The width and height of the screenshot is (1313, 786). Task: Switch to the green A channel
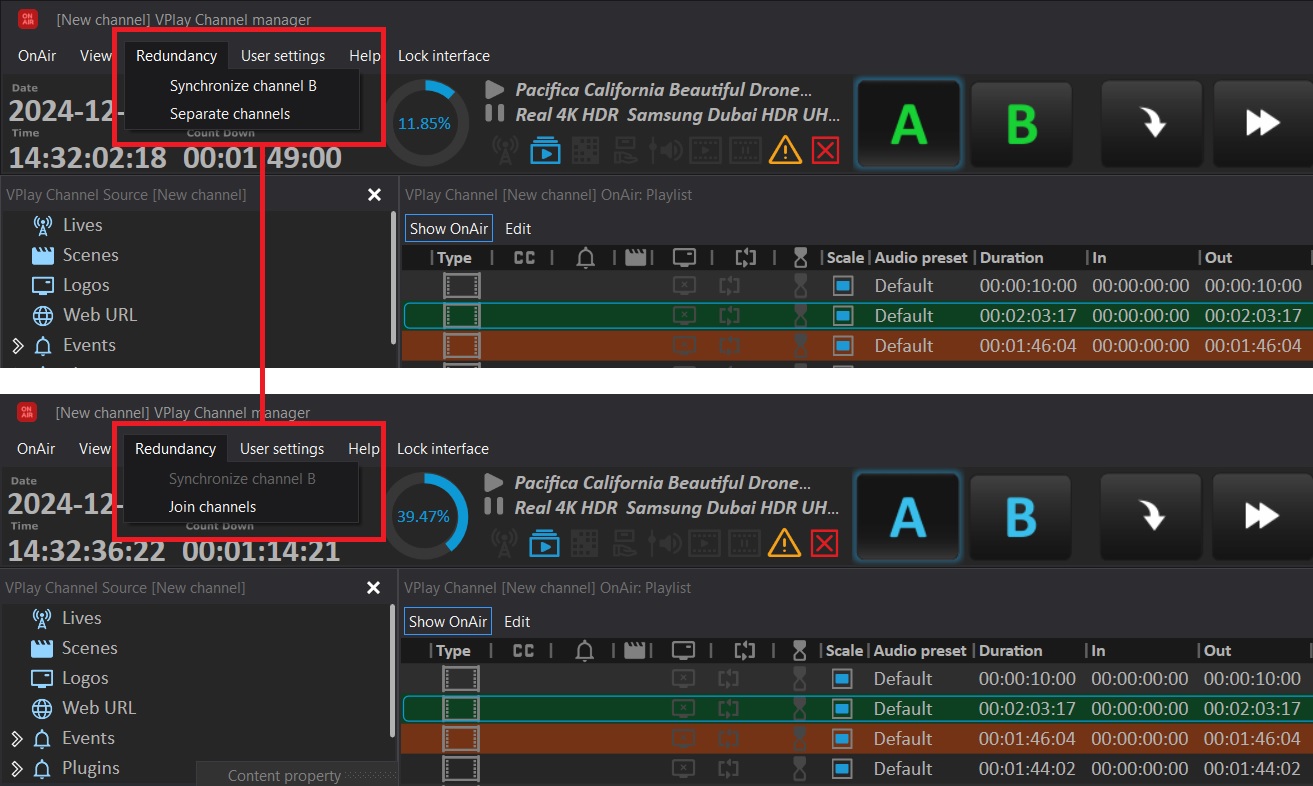pos(909,123)
